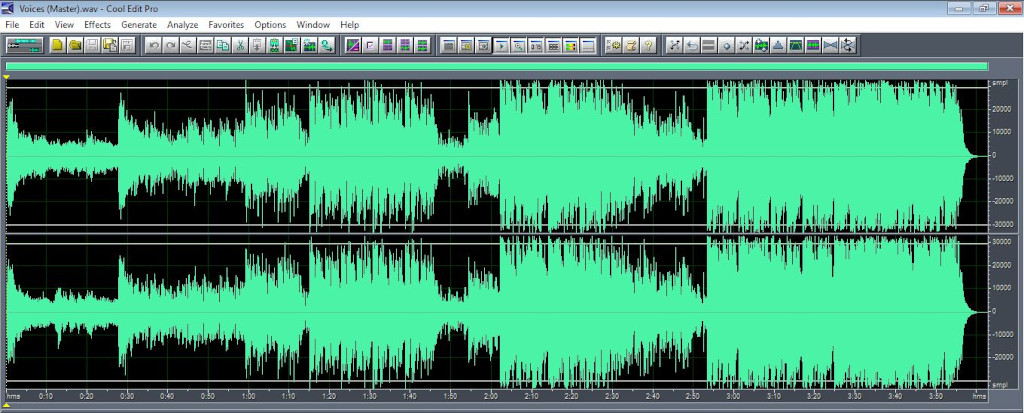Open the Options menu
This screenshot has width=1024, height=413.
point(270,25)
